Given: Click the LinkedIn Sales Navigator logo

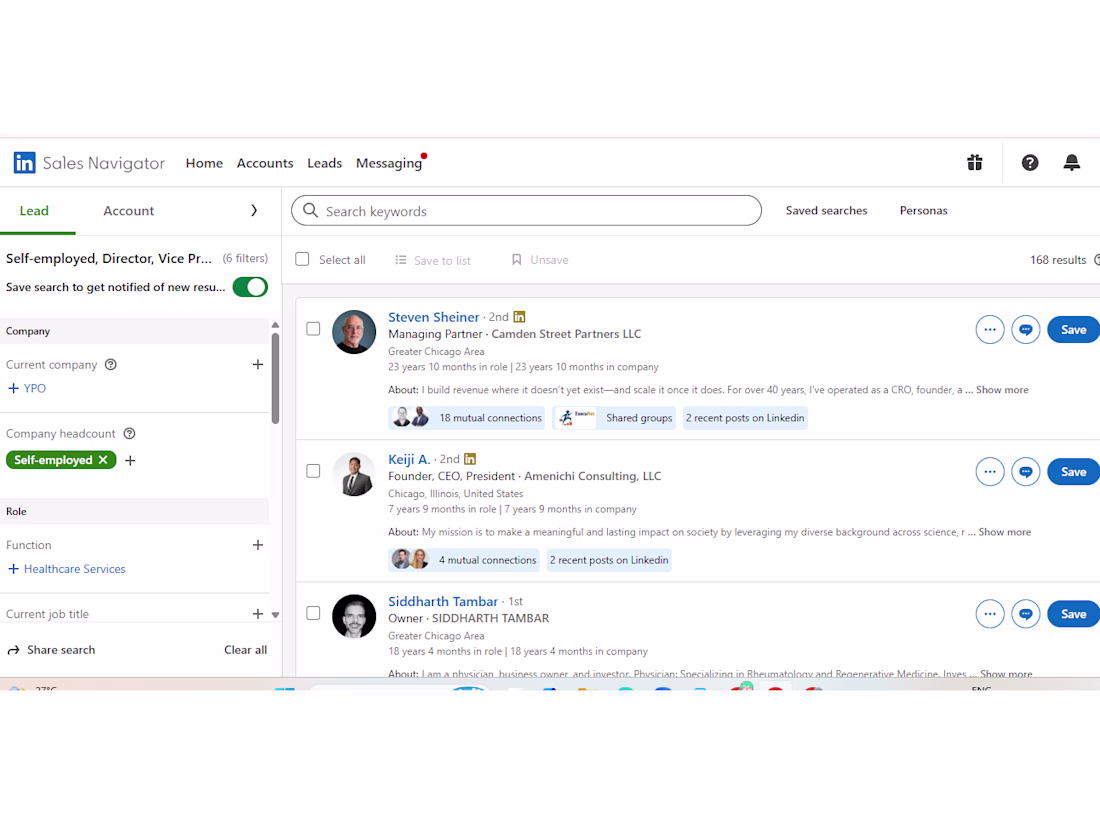Looking at the screenshot, I should [88, 163].
